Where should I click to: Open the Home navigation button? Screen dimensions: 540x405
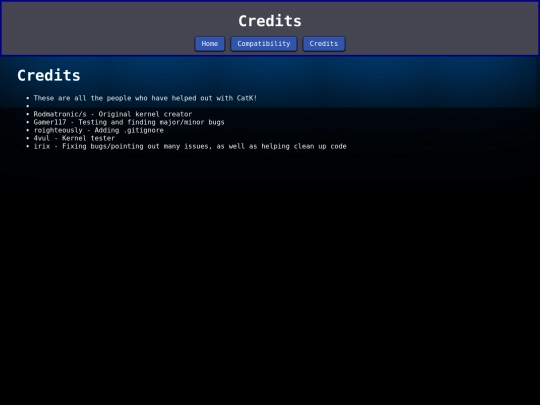(x=209, y=44)
